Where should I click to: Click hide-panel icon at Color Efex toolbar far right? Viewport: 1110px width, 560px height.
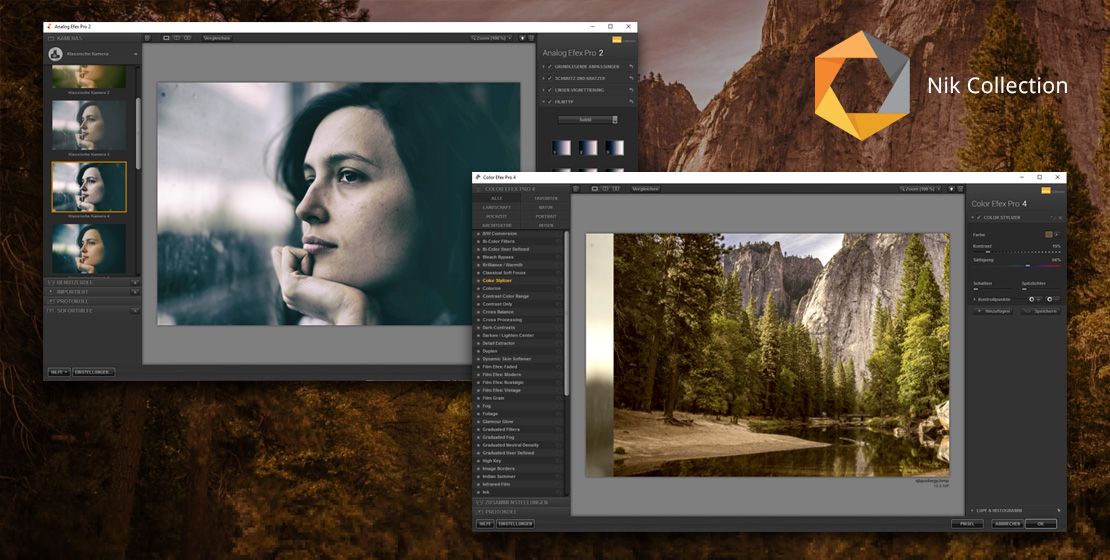961,189
